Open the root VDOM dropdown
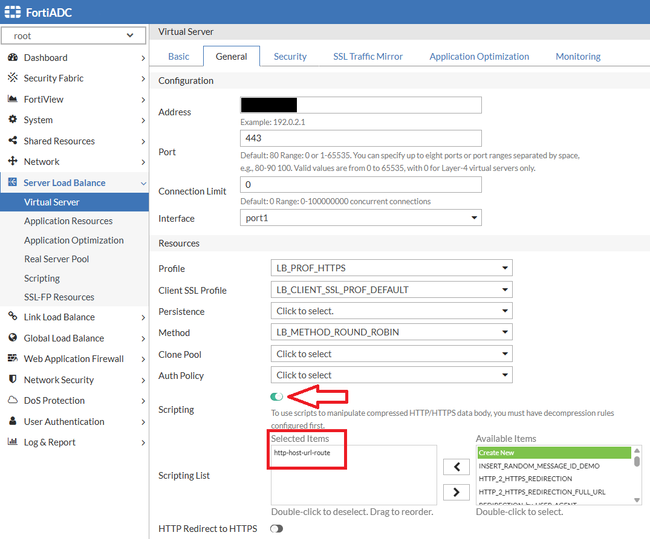650x539 pixels. pyautogui.click(x=74, y=35)
